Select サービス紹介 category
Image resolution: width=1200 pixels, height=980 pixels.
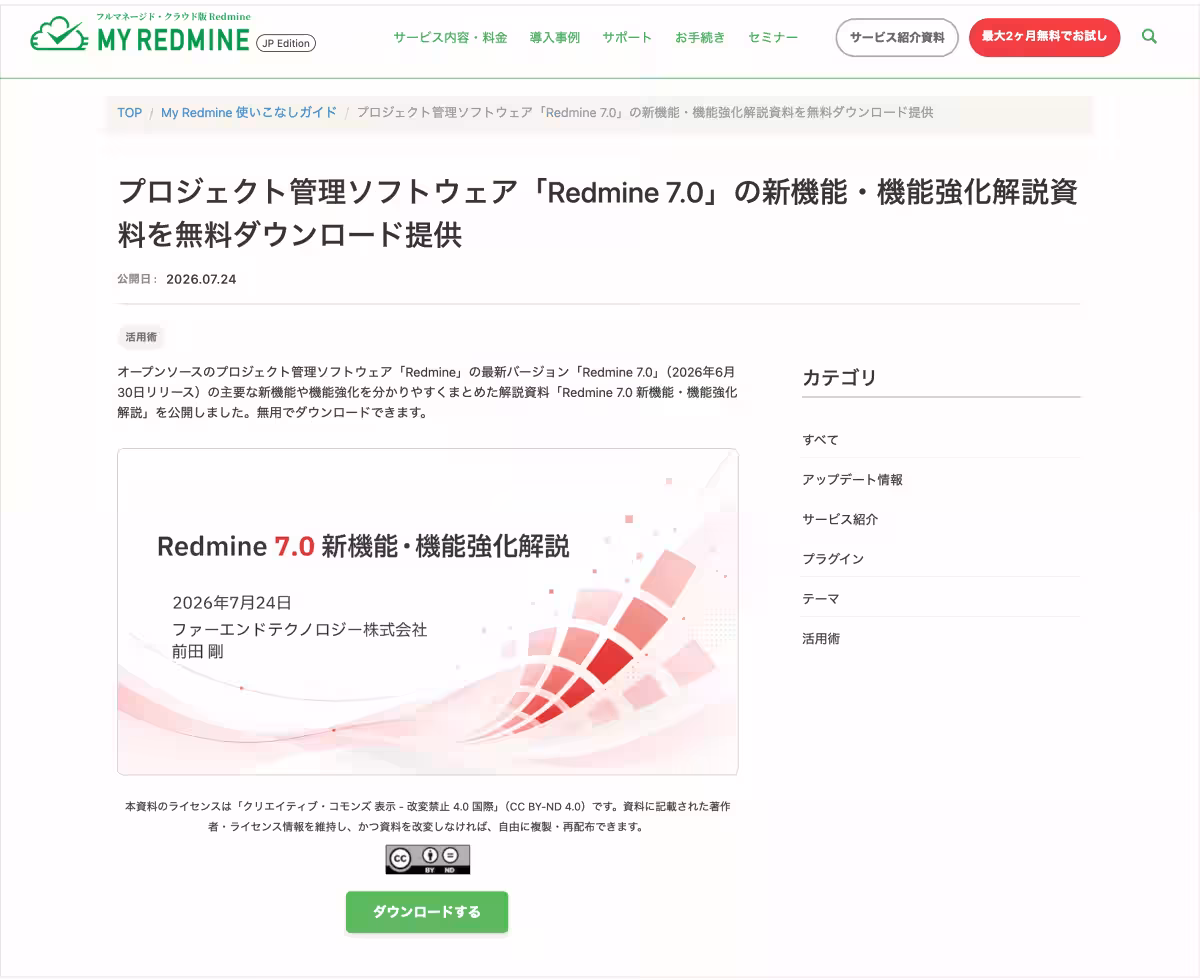[x=840, y=519]
